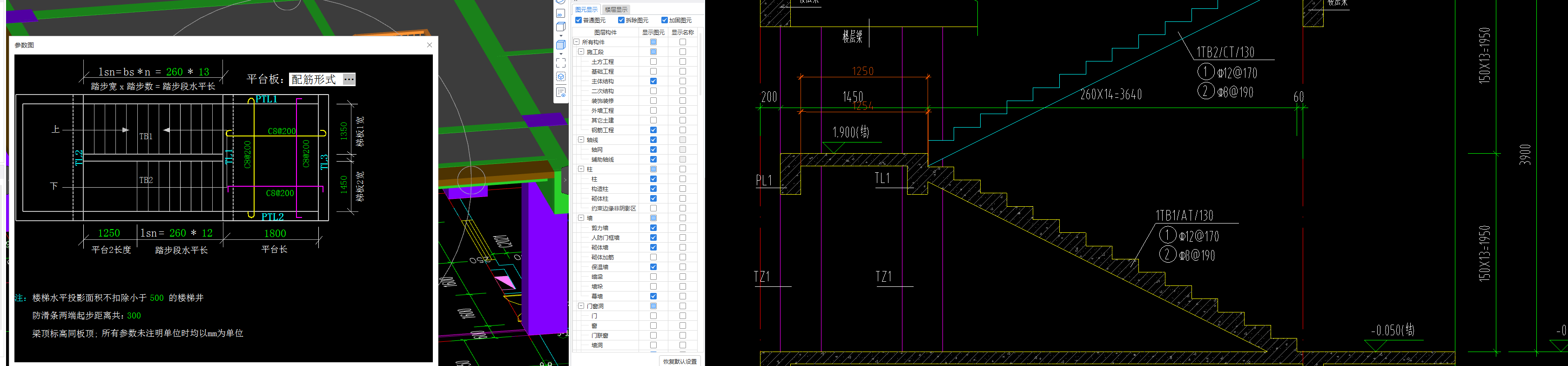Click the TL1 beam label in drawing
1568x366 pixels.
click(882, 178)
